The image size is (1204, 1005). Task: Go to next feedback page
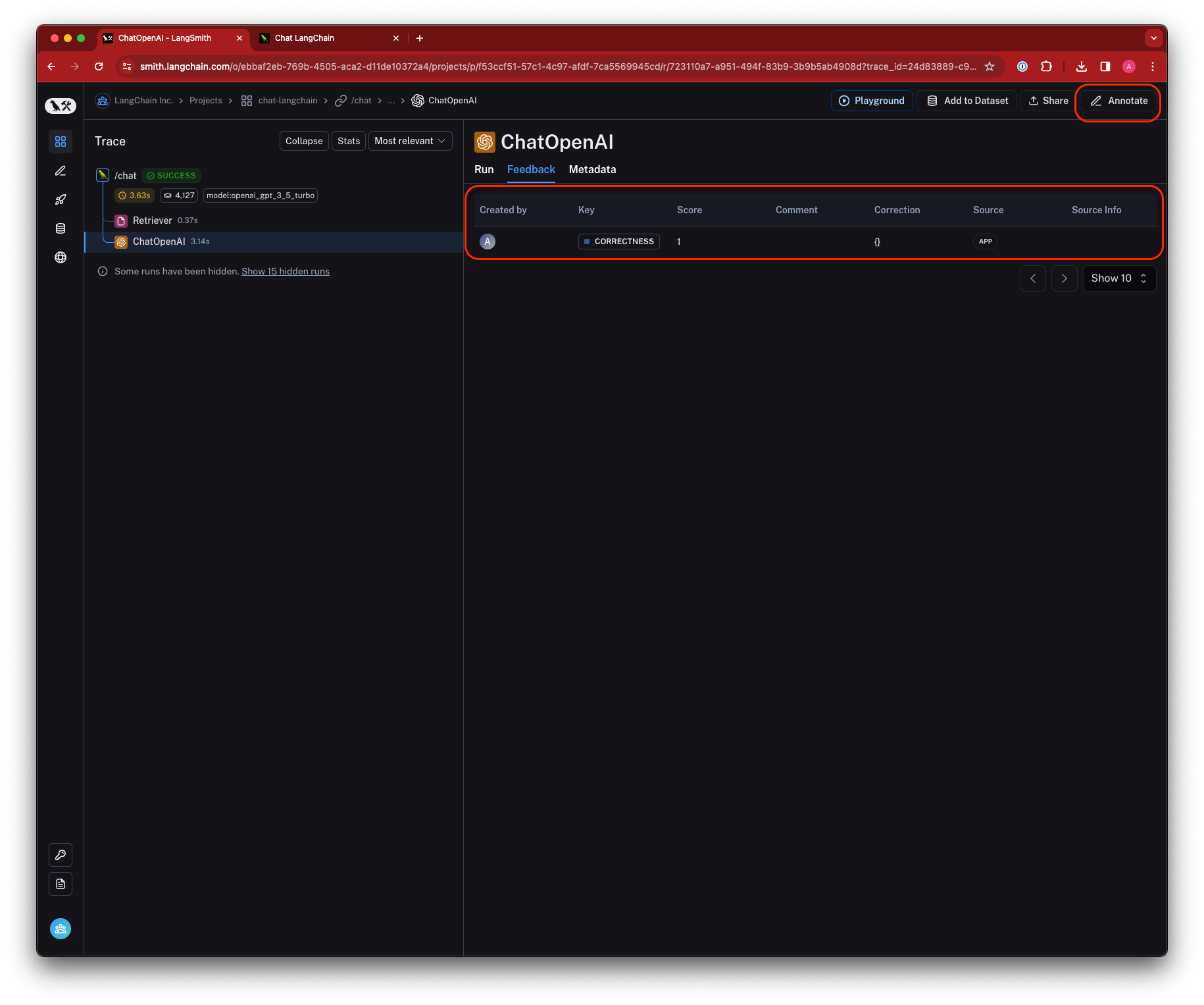click(1065, 278)
